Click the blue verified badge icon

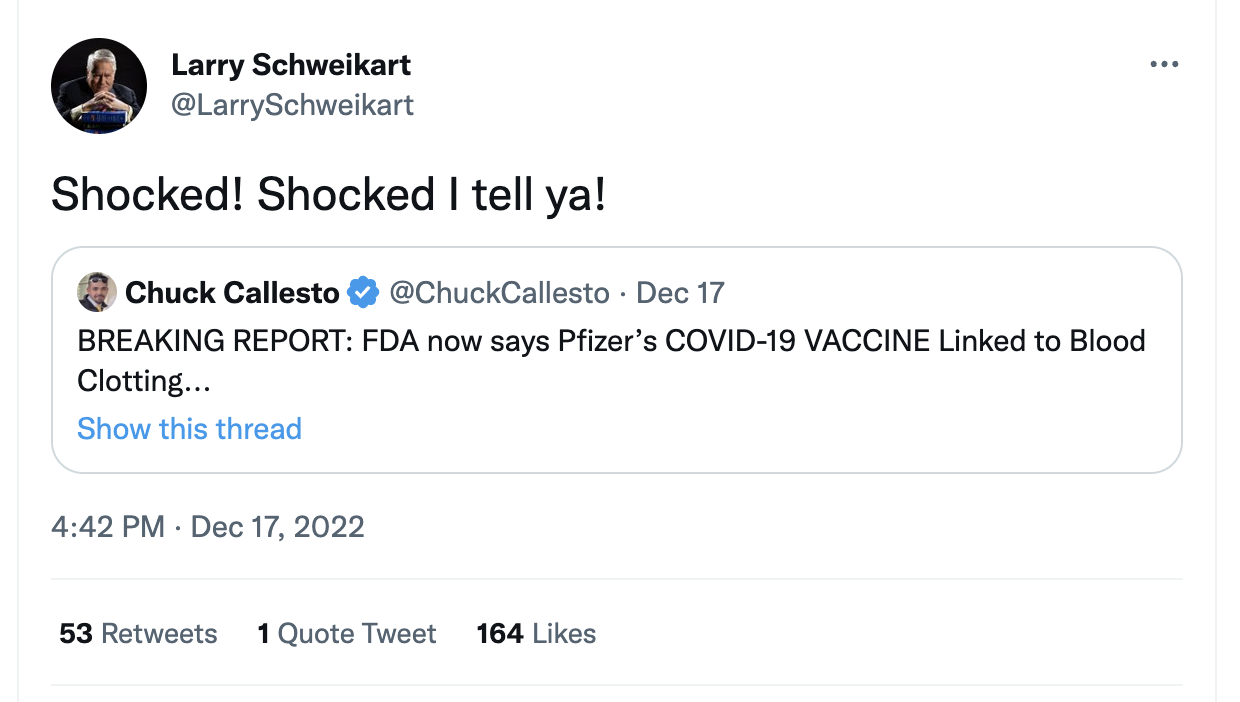point(362,293)
